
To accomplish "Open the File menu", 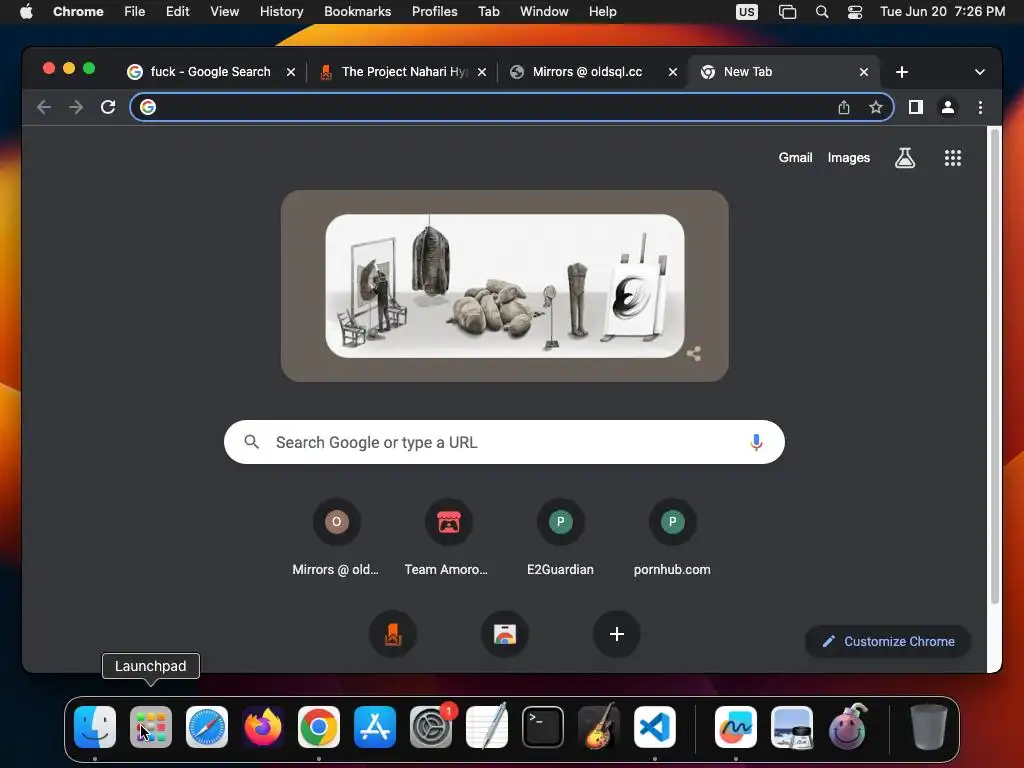I will click(135, 12).
